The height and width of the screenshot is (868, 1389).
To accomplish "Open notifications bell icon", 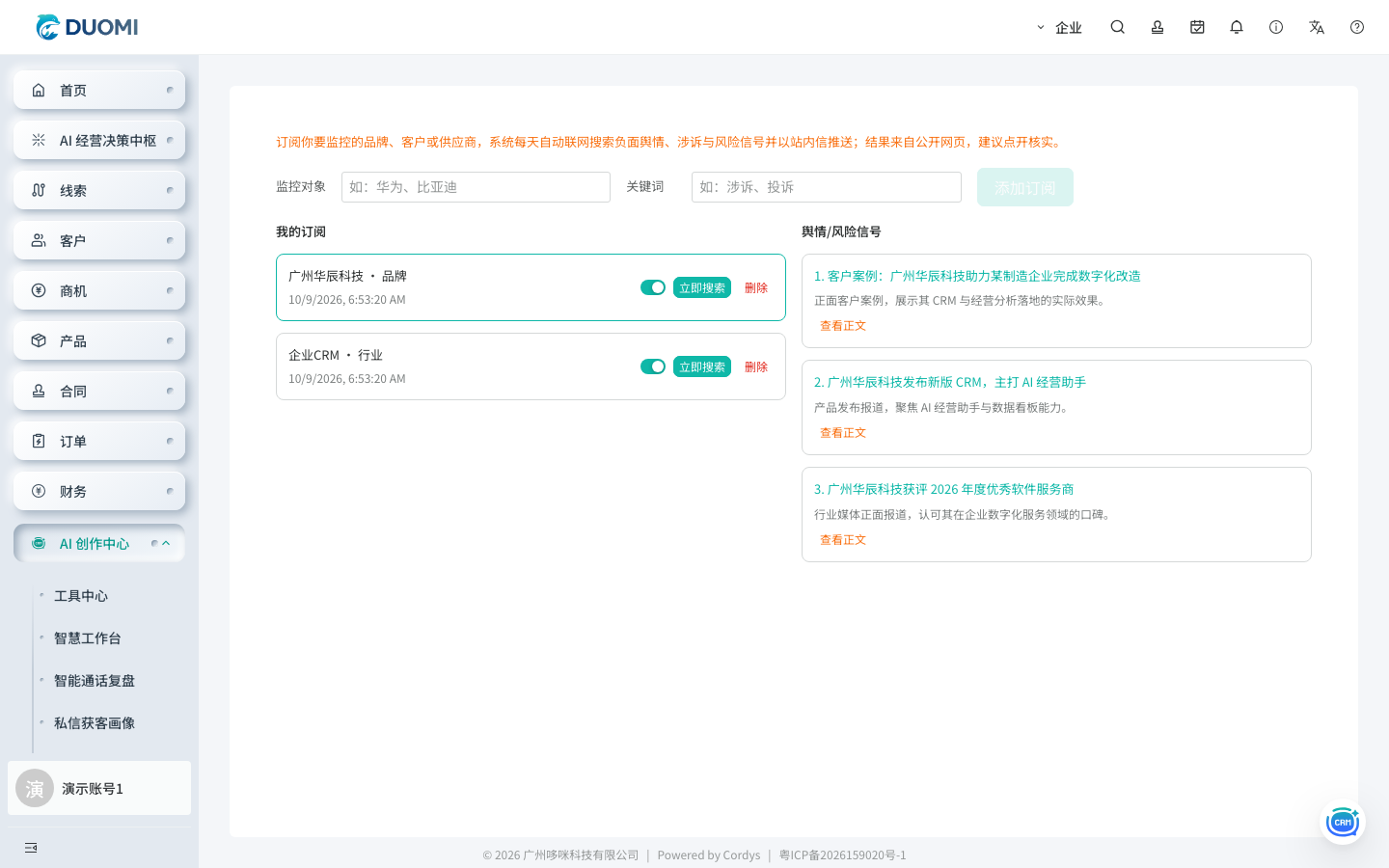I will click(x=1237, y=27).
